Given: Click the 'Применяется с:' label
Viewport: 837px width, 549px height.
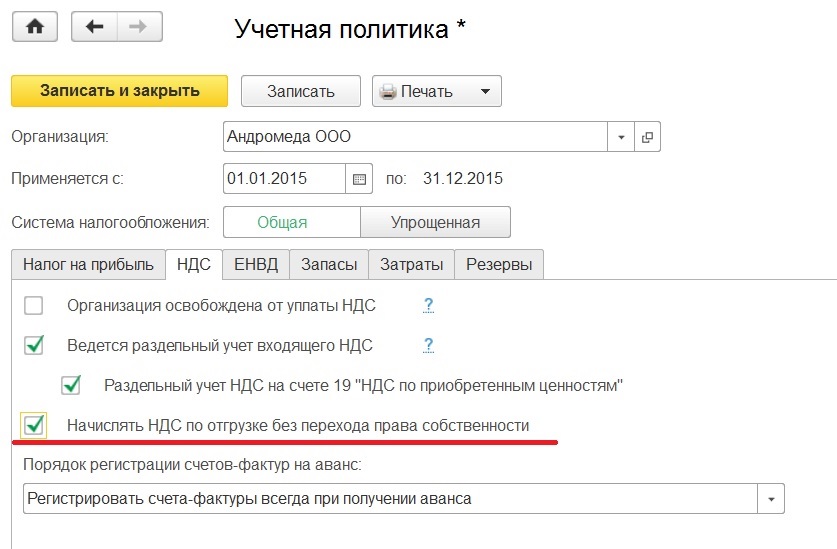Looking at the screenshot, I should click(x=67, y=178).
